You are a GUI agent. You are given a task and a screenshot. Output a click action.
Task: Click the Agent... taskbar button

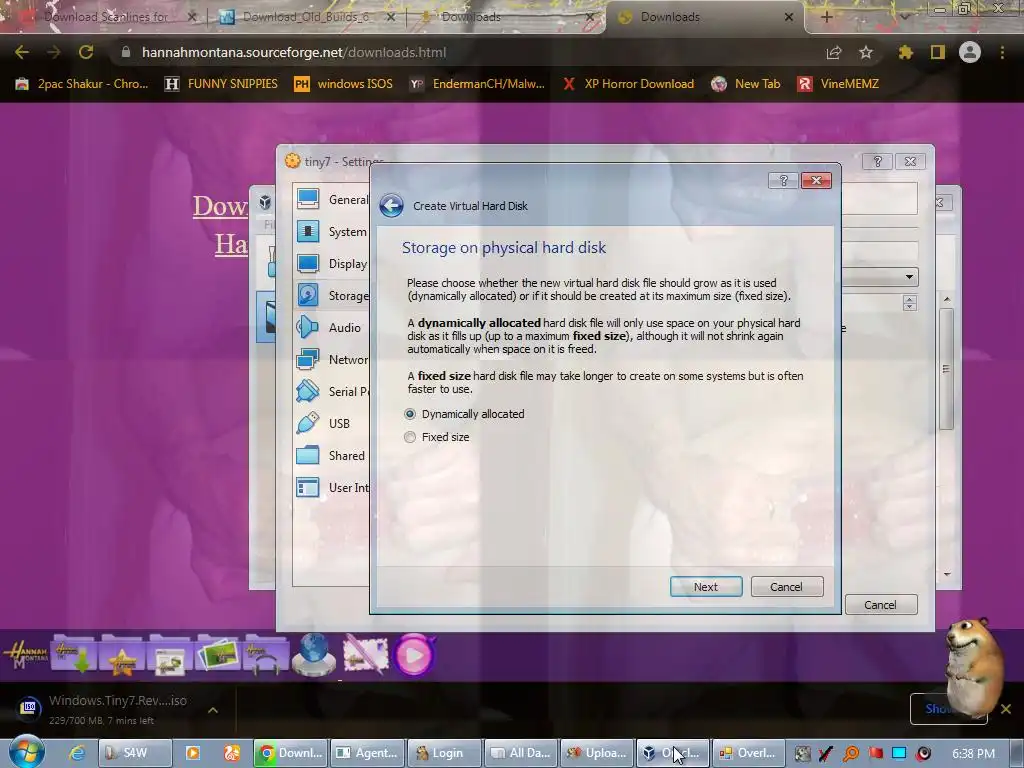click(x=367, y=753)
